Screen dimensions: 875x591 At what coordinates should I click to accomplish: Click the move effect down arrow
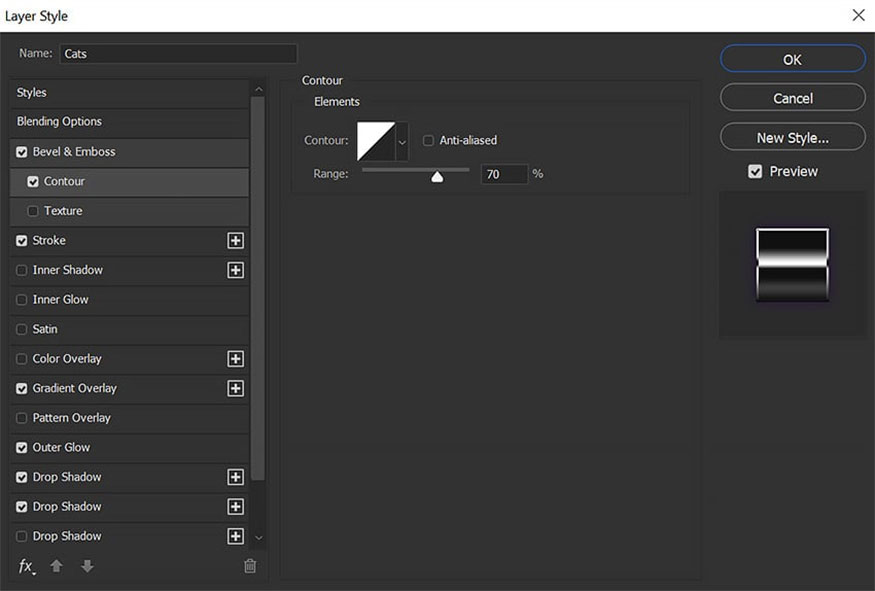tap(87, 566)
